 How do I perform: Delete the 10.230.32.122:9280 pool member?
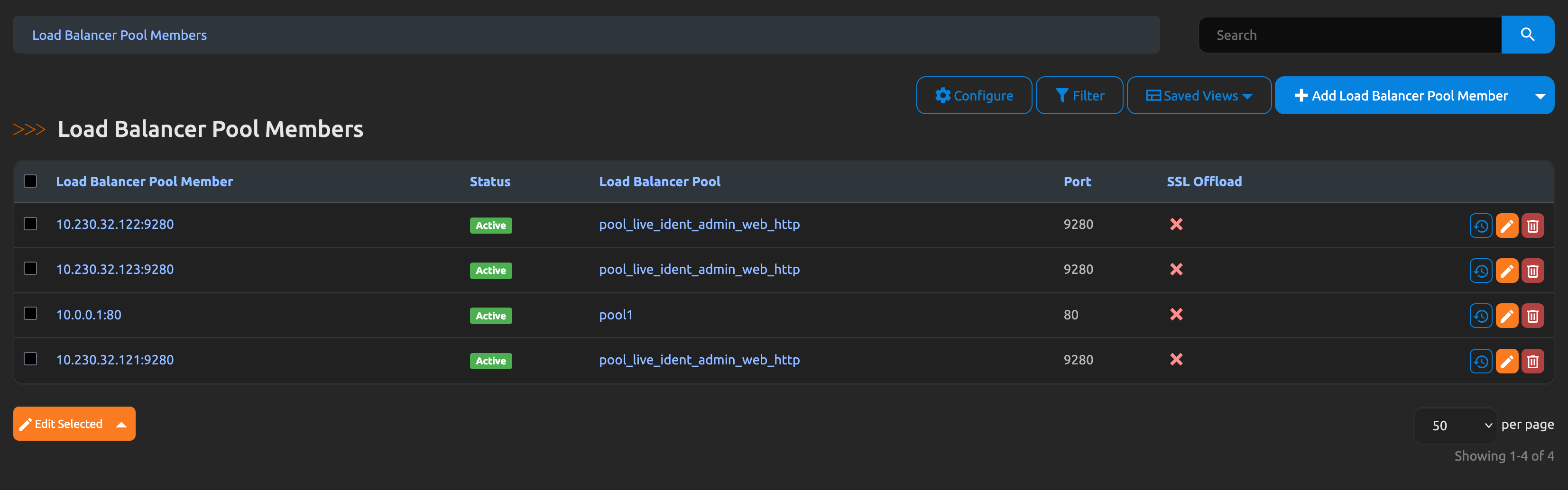[1532, 226]
